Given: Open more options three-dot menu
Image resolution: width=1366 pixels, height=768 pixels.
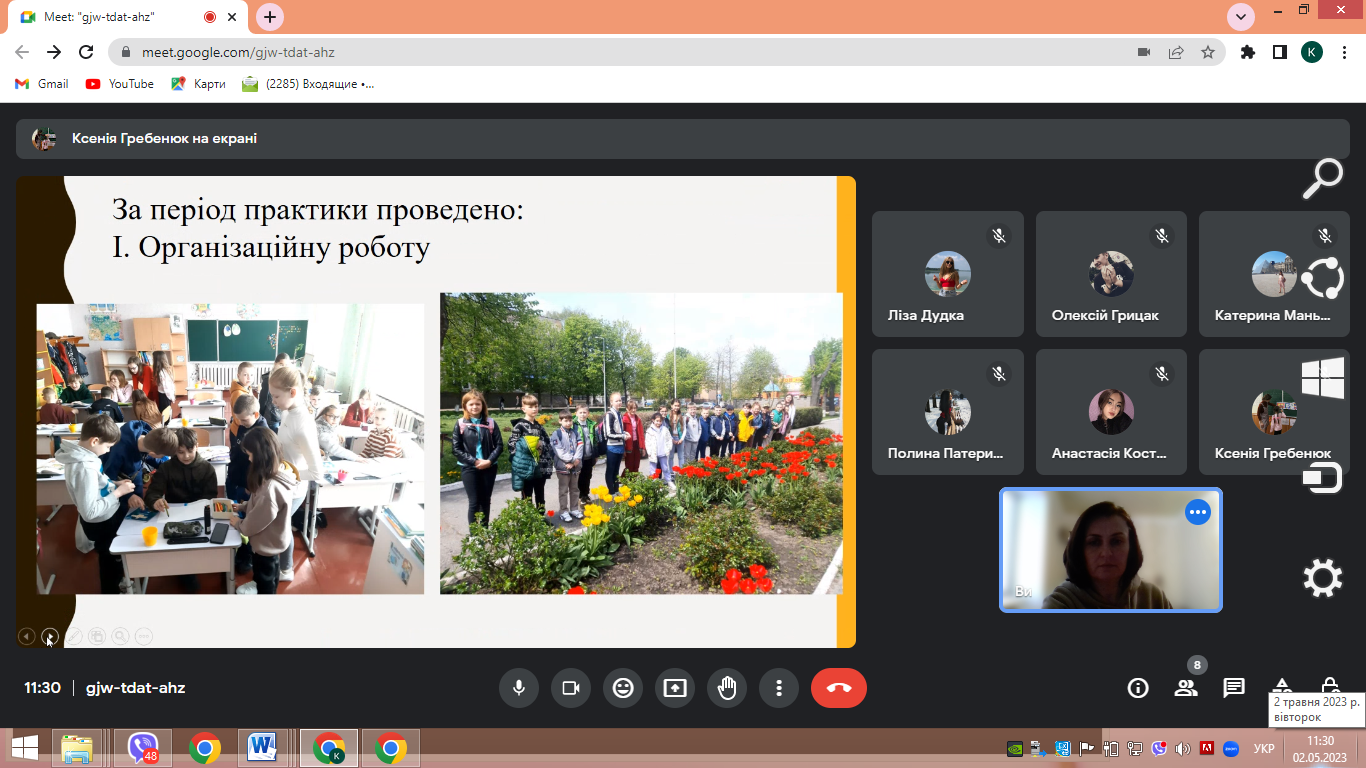Looking at the screenshot, I should [779, 688].
